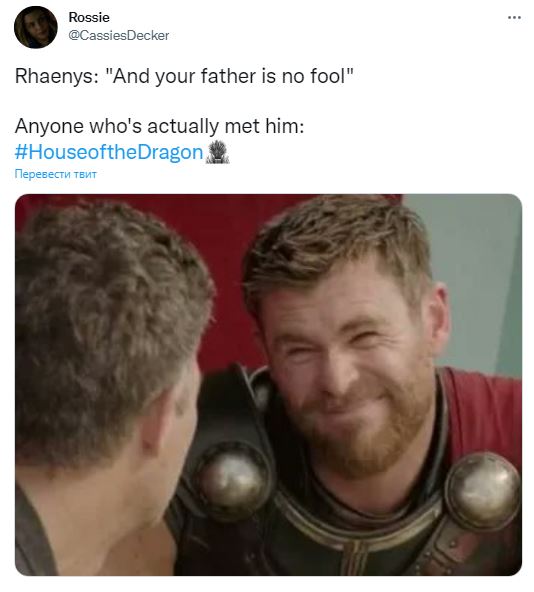Click the Перевести твит translate link
The width and height of the screenshot is (534, 592).
pos(56,174)
